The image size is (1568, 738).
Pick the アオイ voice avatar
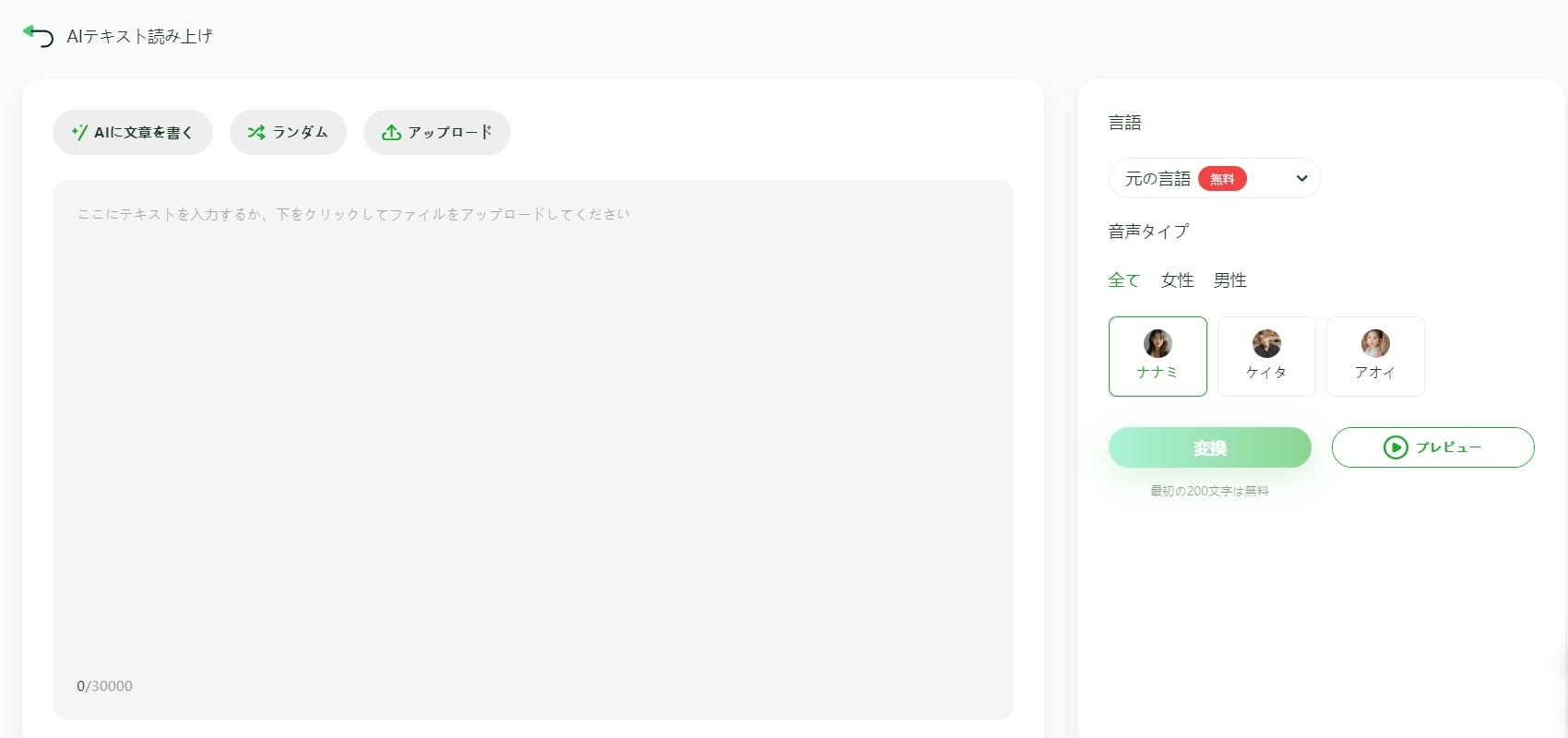tap(1375, 343)
